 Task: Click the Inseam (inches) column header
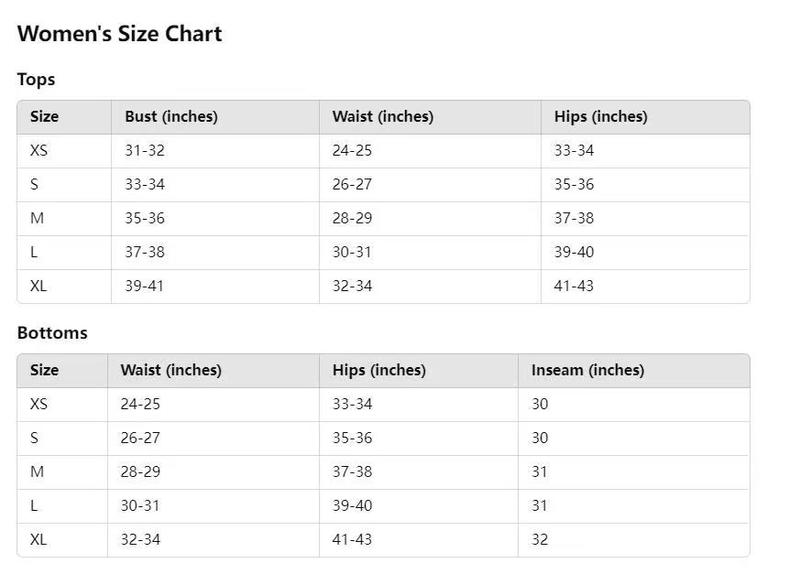tap(588, 370)
